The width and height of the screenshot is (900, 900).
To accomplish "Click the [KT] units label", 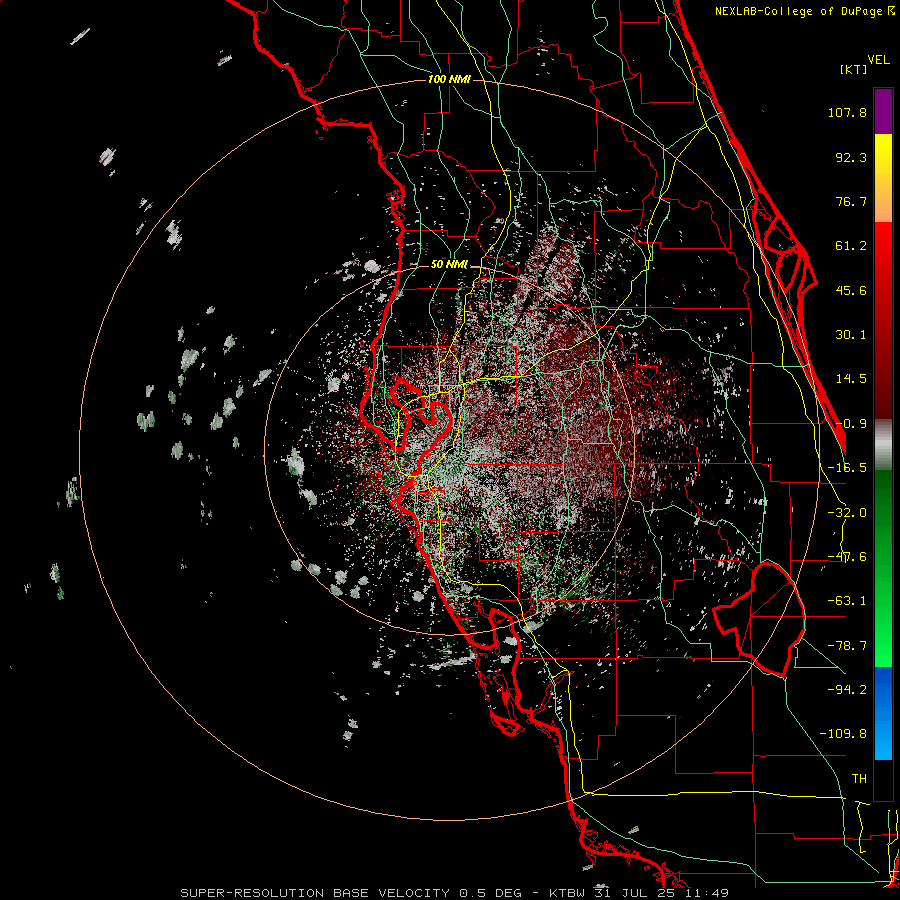I will click(x=853, y=69).
